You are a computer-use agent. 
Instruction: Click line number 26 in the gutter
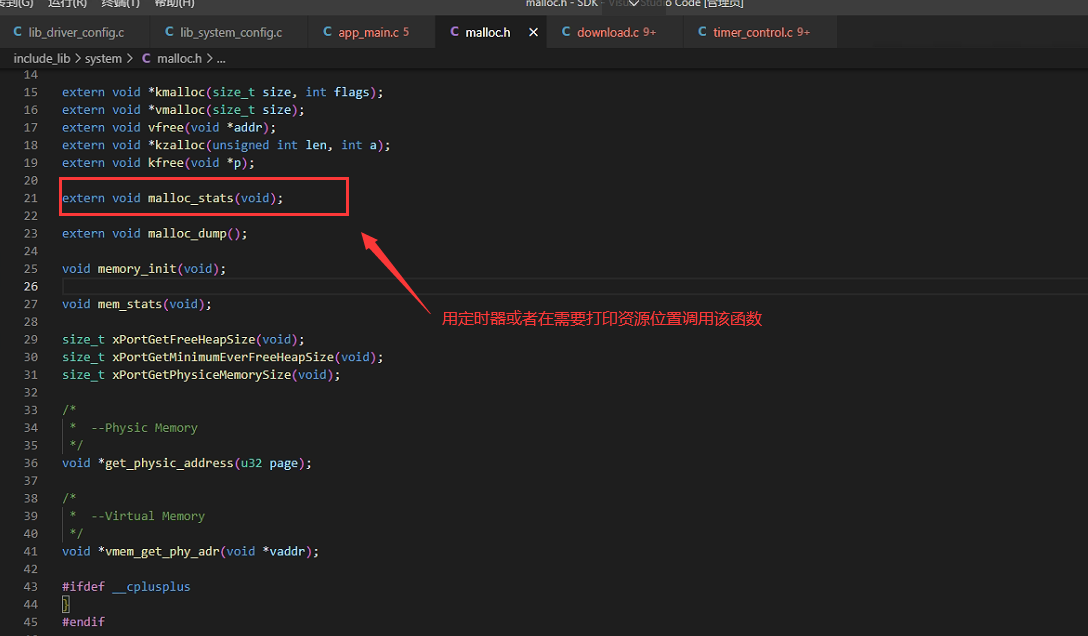[x=31, y=286]
